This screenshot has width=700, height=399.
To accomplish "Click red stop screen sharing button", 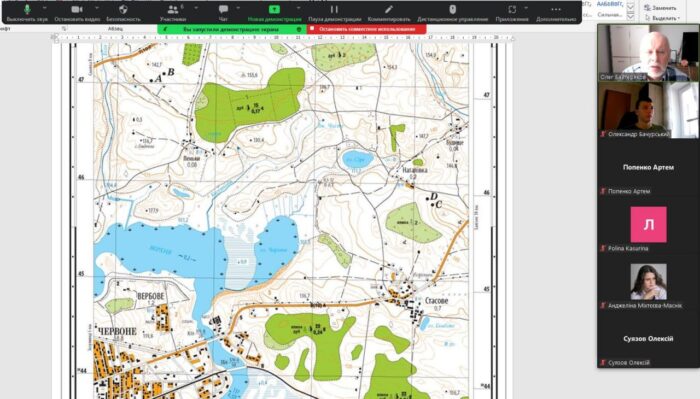I will point(367,29).
